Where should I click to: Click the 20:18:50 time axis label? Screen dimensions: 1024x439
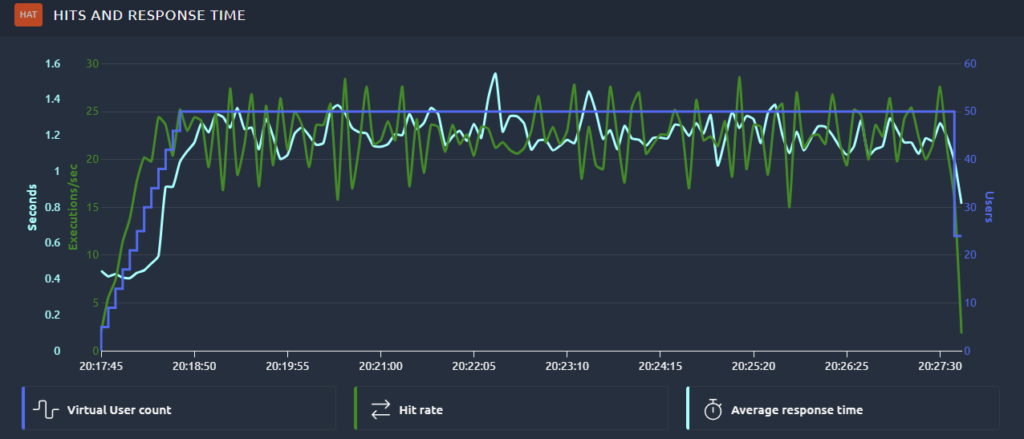194,366
